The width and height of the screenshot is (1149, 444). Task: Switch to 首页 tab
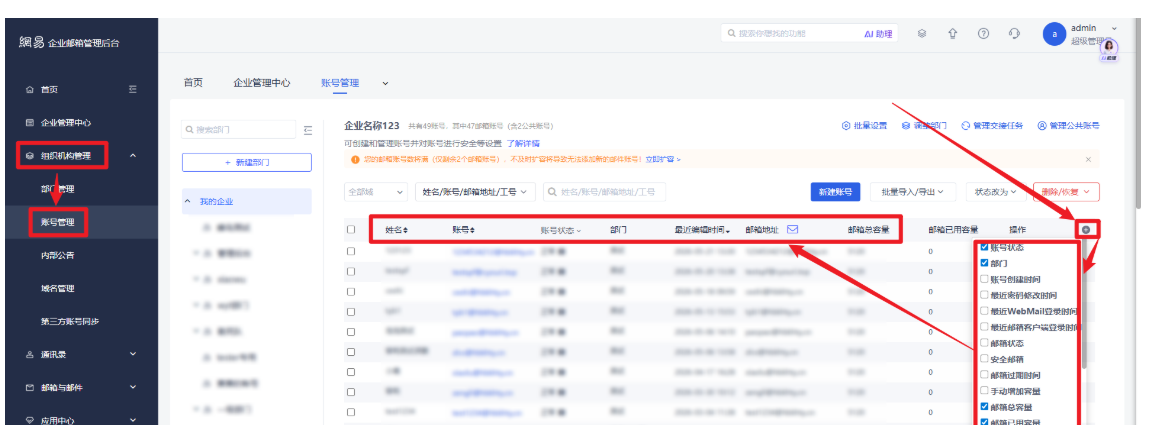(193, 83)
